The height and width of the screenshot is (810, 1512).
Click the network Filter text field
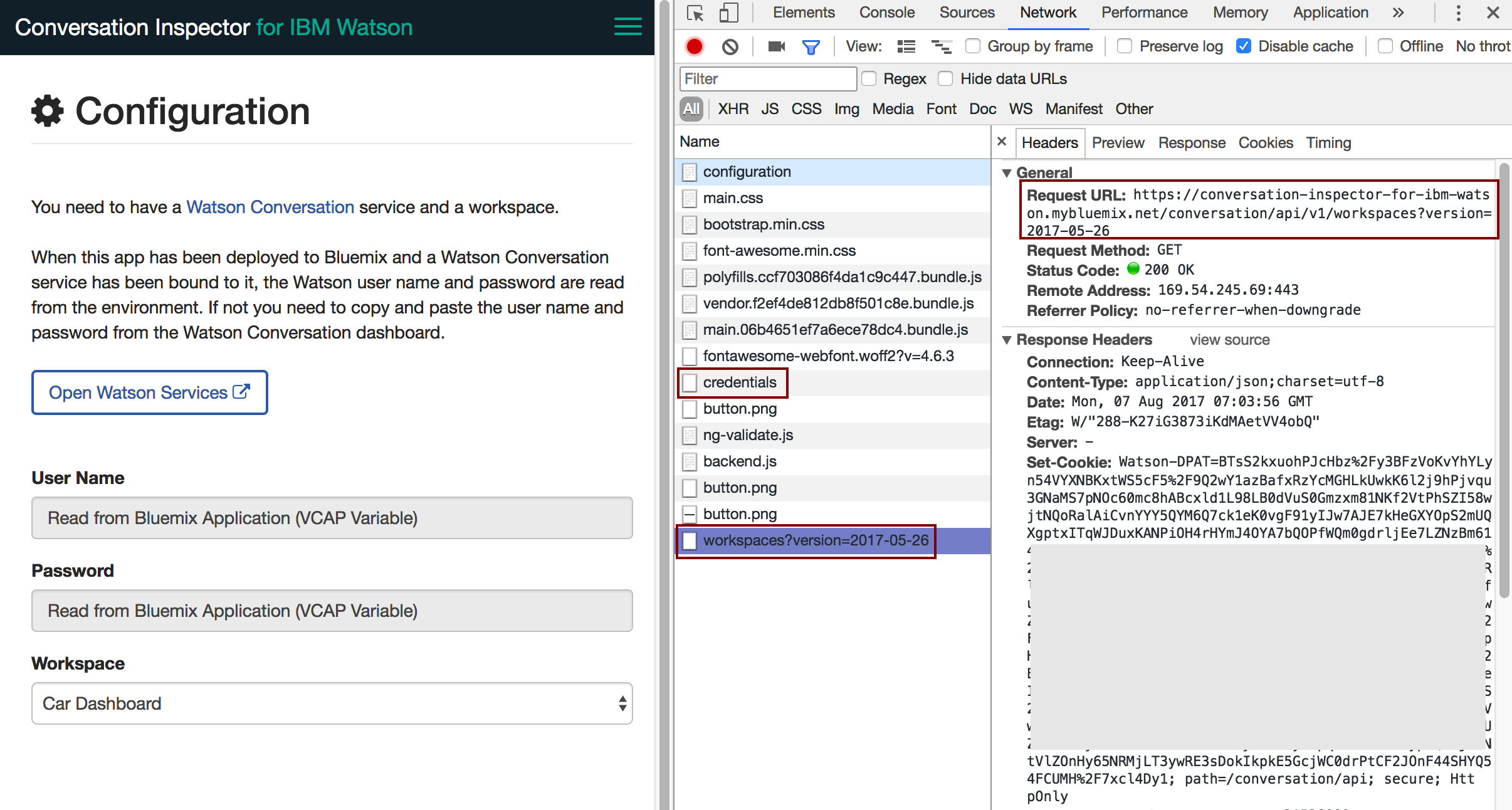point(768,79)
